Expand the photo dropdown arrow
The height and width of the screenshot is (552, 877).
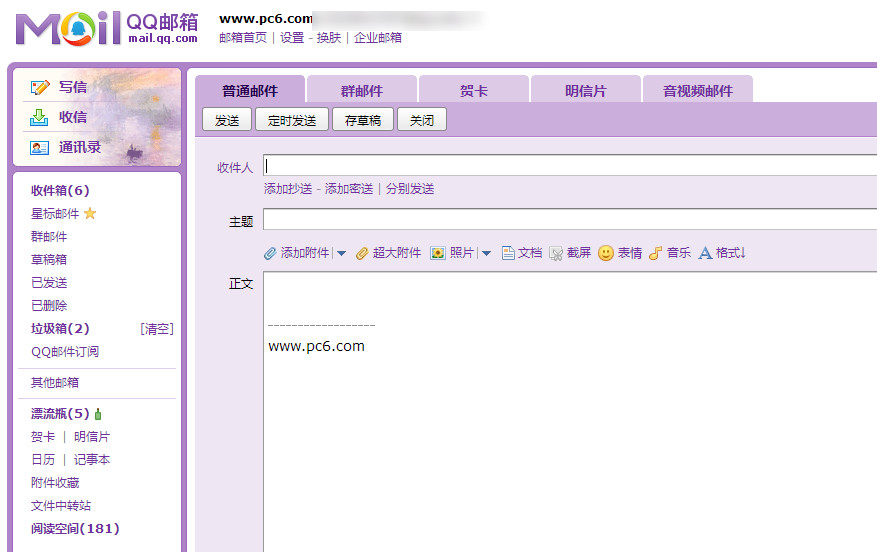click(x=487, y=254)
